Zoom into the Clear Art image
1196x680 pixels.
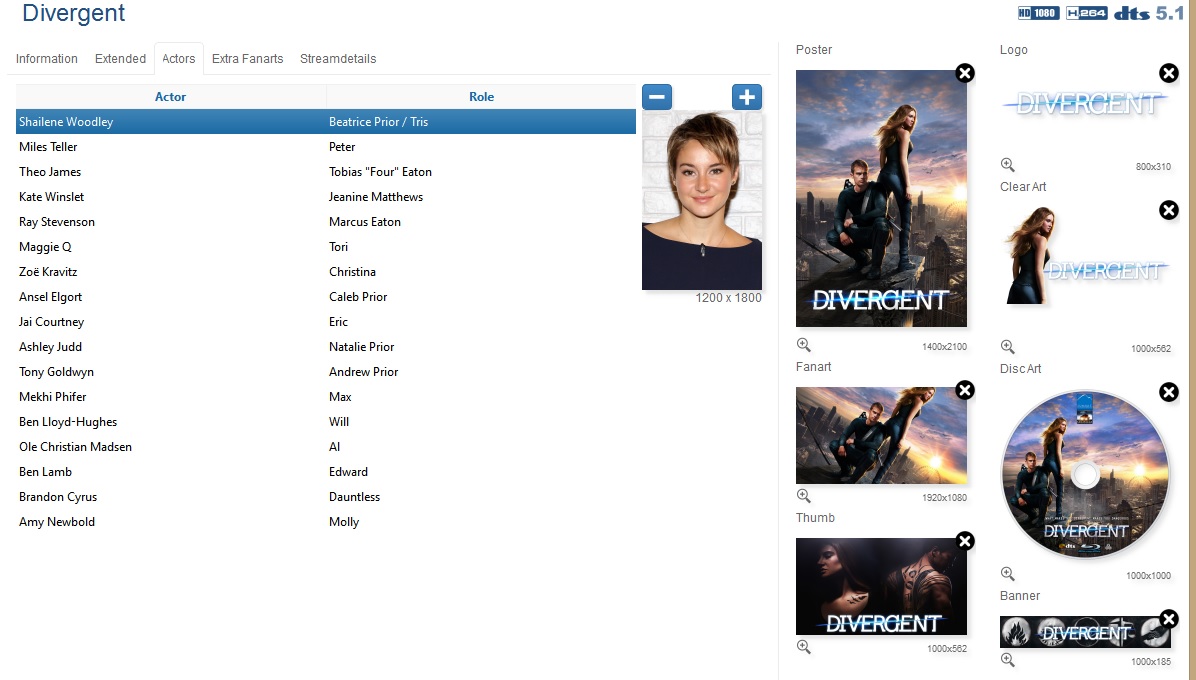[1008, 347]
